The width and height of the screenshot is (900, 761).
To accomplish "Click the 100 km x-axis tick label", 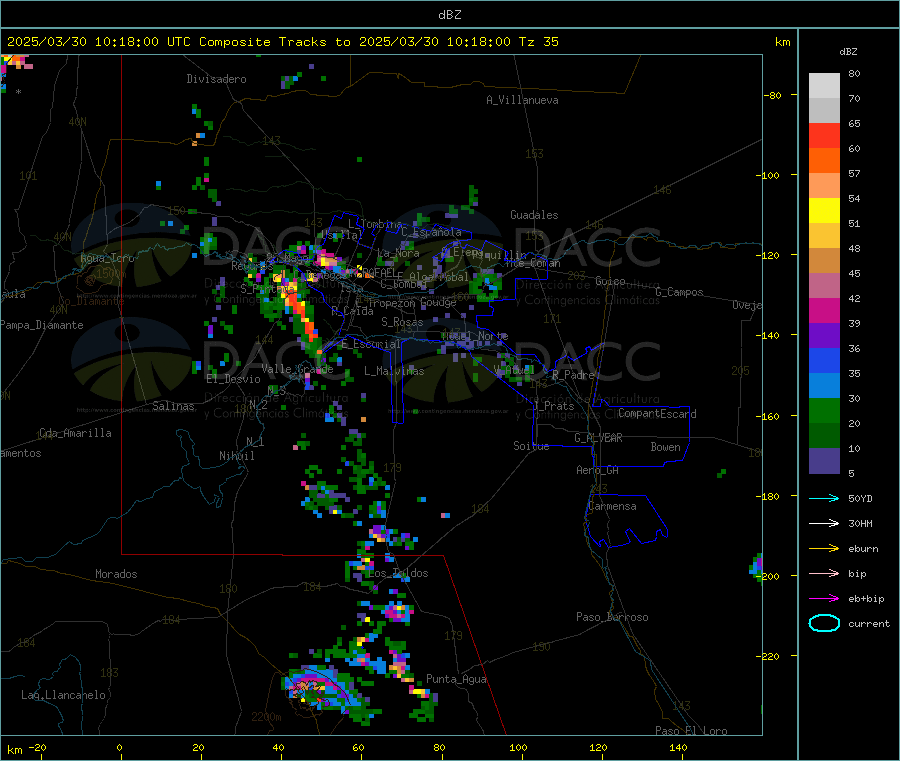I will pos(518,747).
